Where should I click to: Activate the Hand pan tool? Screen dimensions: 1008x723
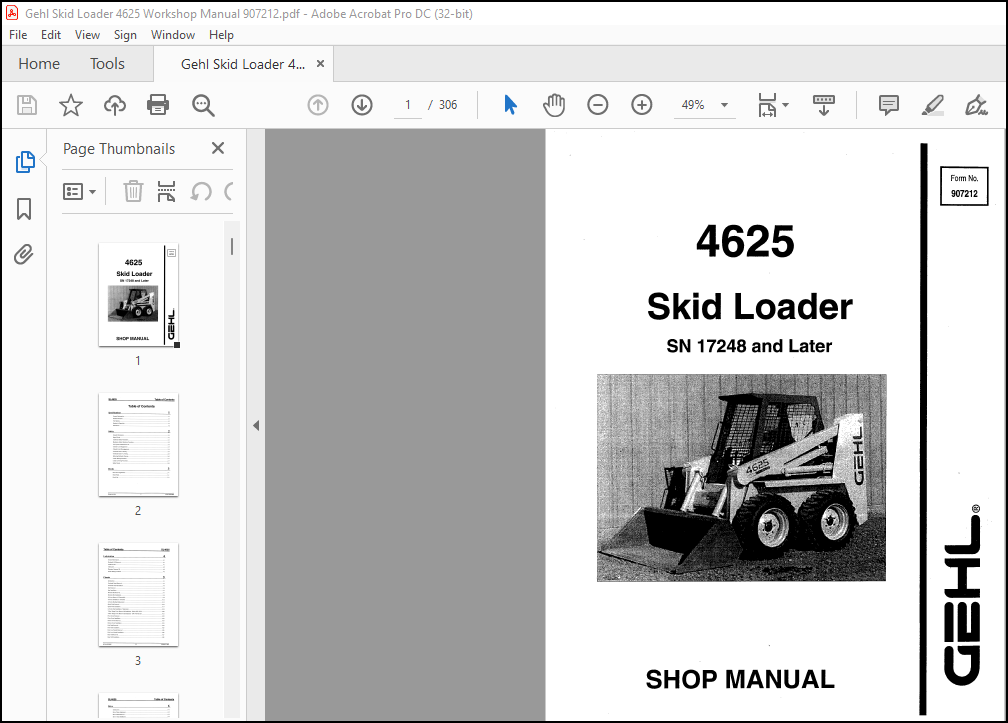click(x=554, y=105)
